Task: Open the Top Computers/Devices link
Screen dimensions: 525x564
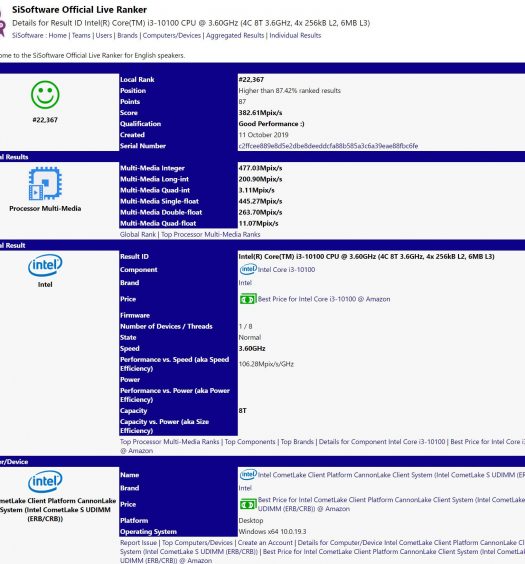Action: [x=197, y=542]
